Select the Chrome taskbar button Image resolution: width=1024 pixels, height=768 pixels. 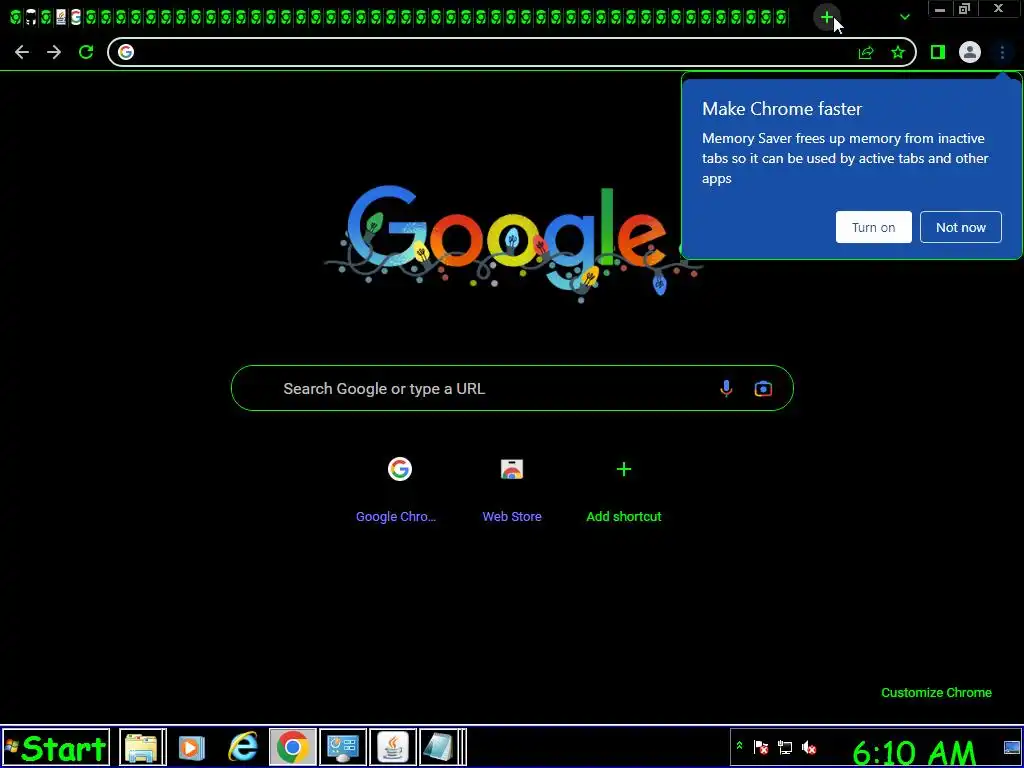point(293,748)
